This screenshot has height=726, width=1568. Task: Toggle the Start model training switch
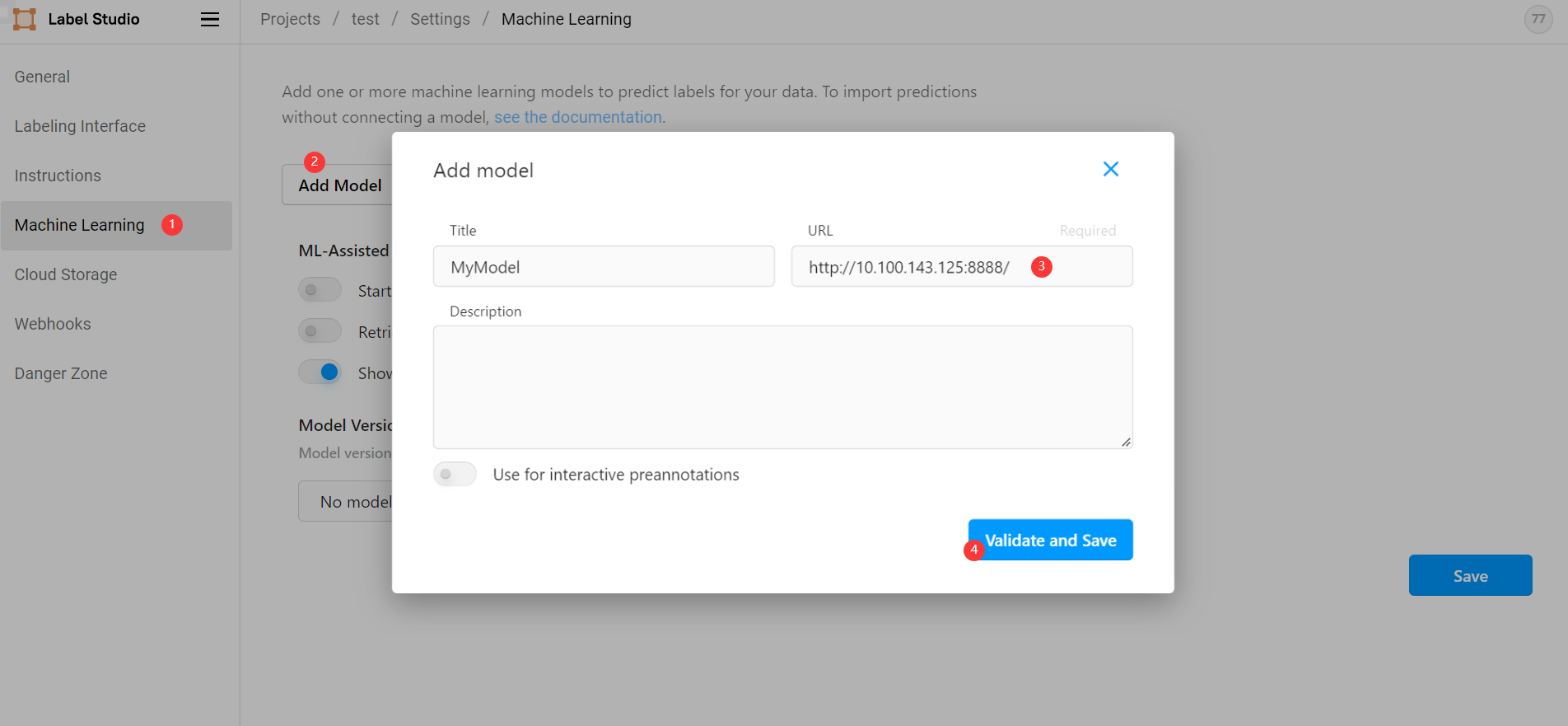point(320,290)
